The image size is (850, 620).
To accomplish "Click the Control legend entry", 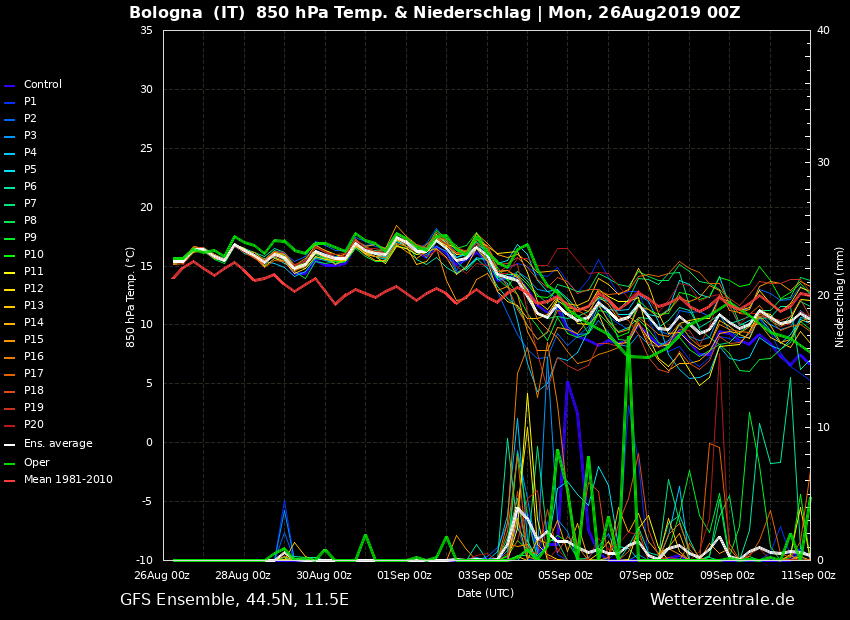I will 42,85.
